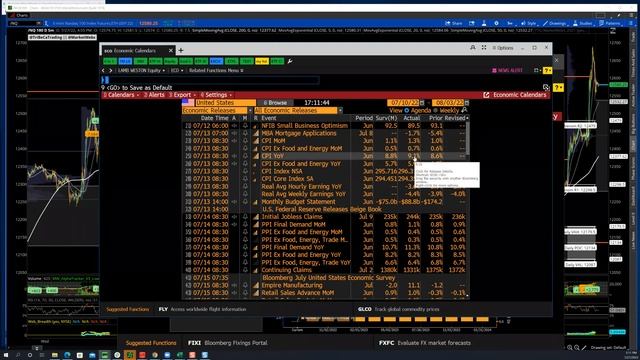Click the Share button in chart toolbar

coord(454,24)
